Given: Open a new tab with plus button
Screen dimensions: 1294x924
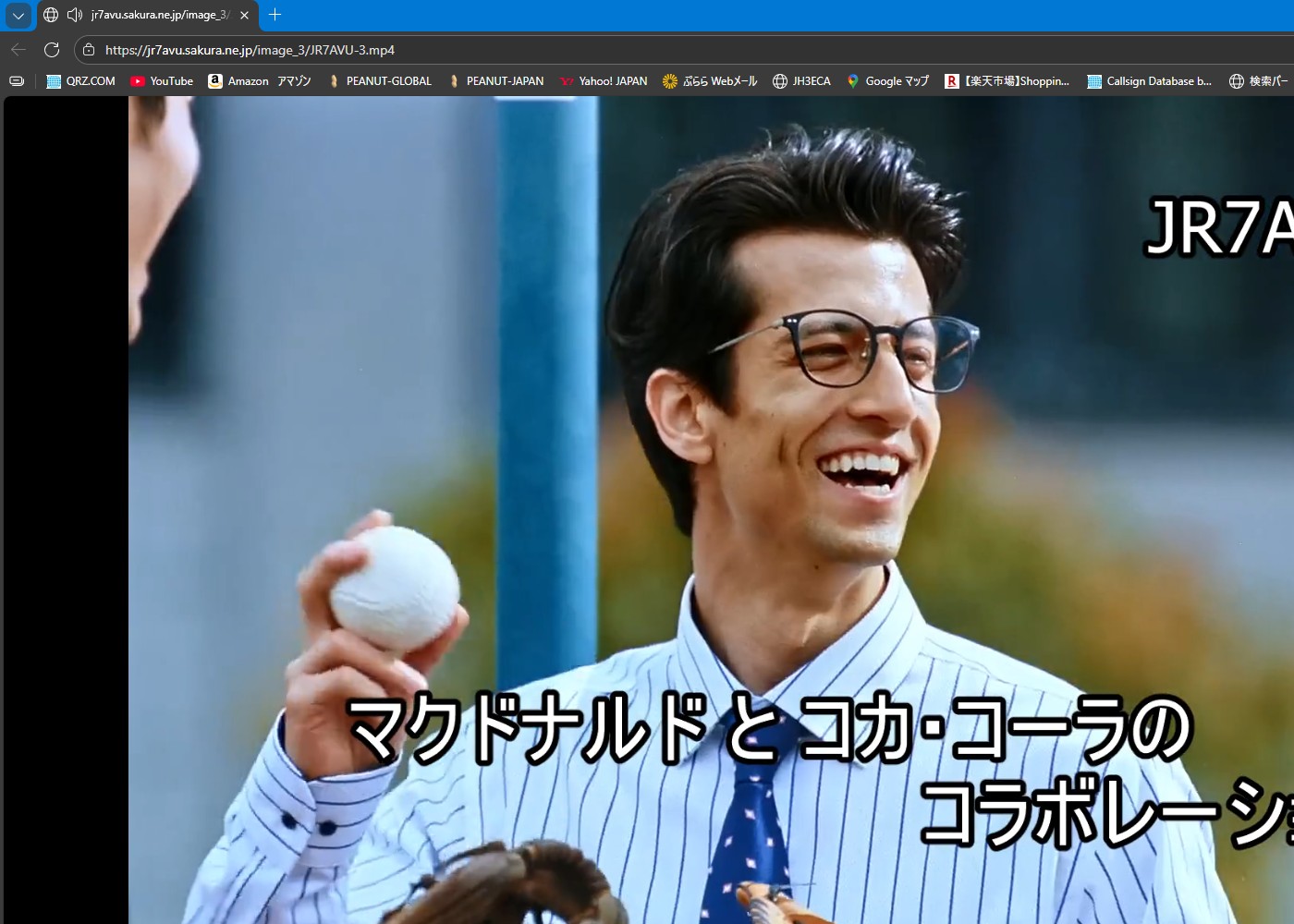Looking at the screenshot, I should [275, 15].
